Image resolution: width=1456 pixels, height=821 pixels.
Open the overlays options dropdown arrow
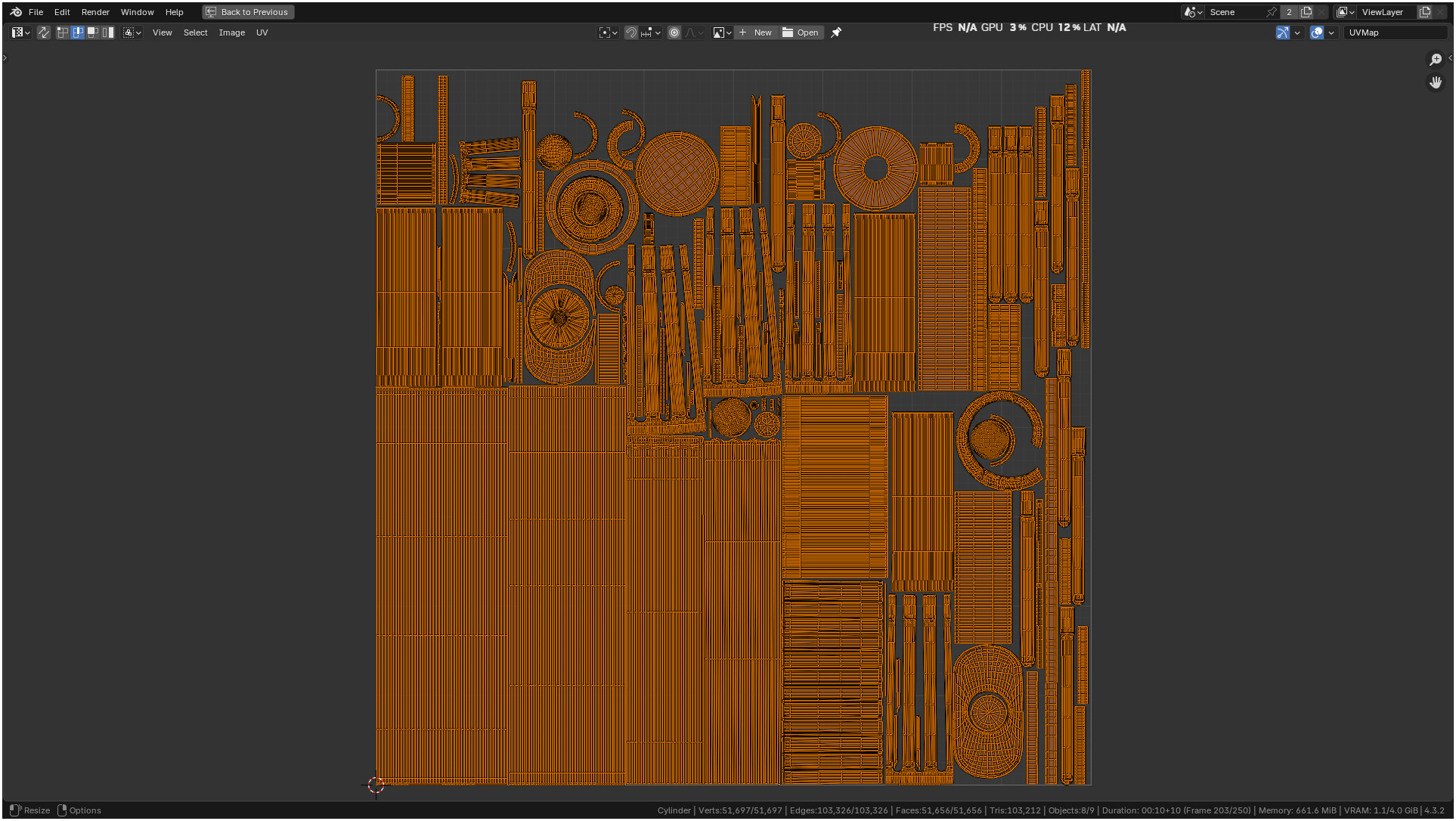click(1331, 33)
